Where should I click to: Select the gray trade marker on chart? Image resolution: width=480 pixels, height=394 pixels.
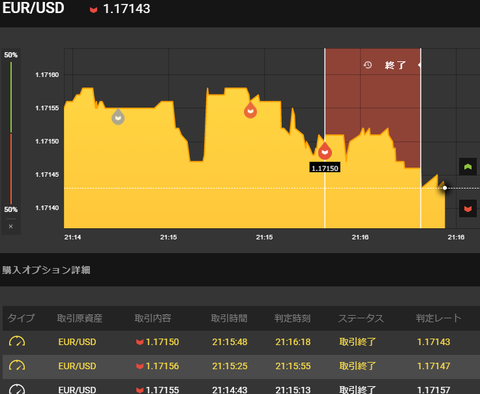(x=118, y=117)
